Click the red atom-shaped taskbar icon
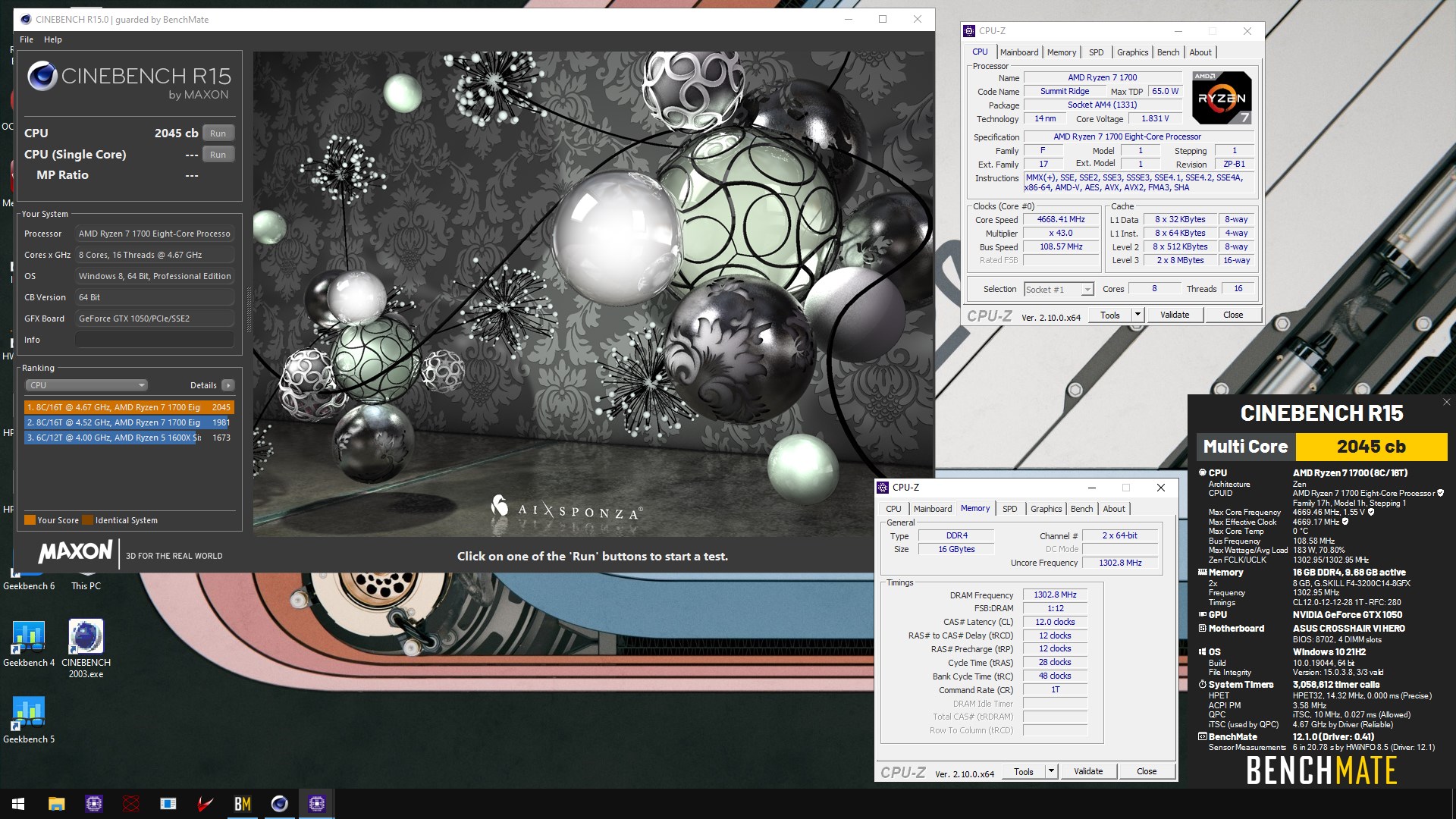 [x=131, y=804]
